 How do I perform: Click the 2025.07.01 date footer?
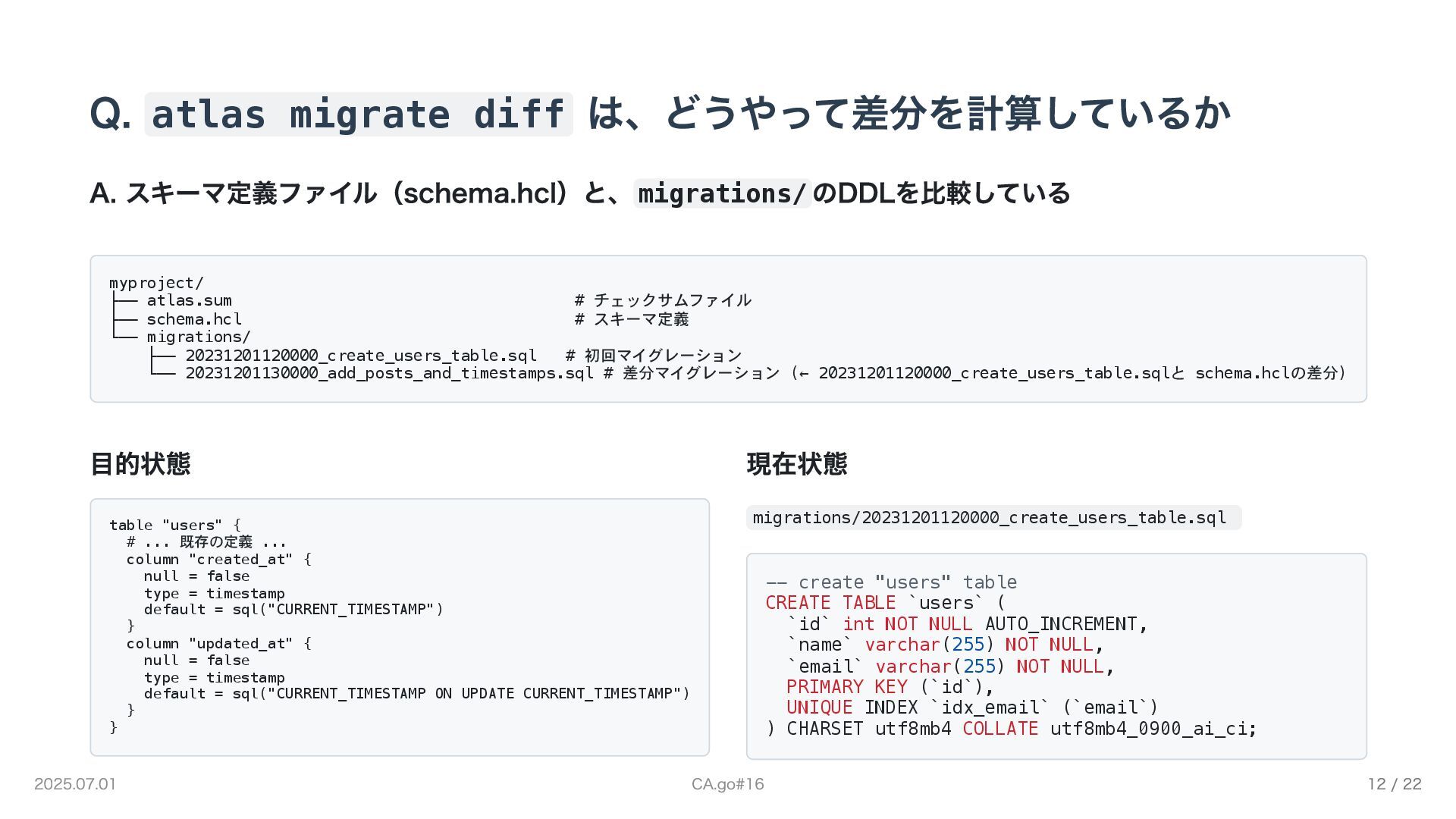75,784
